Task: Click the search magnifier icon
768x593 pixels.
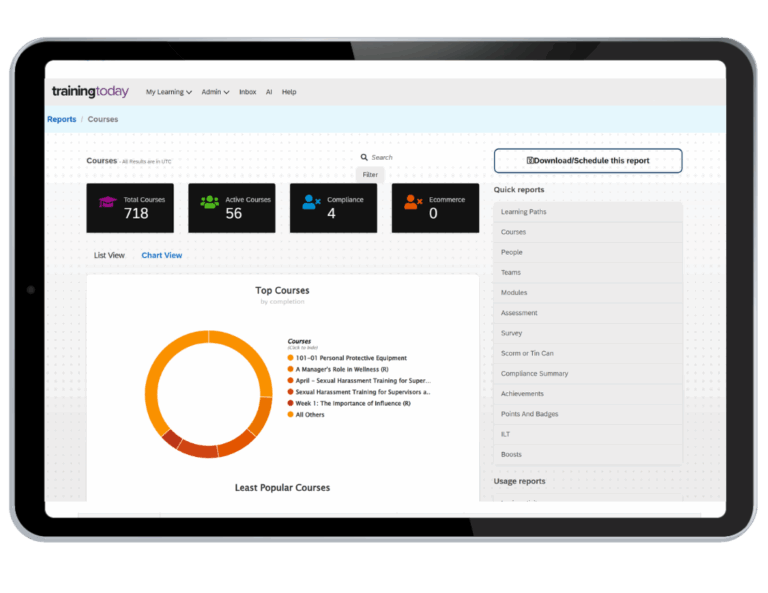Action: [364, 157]
